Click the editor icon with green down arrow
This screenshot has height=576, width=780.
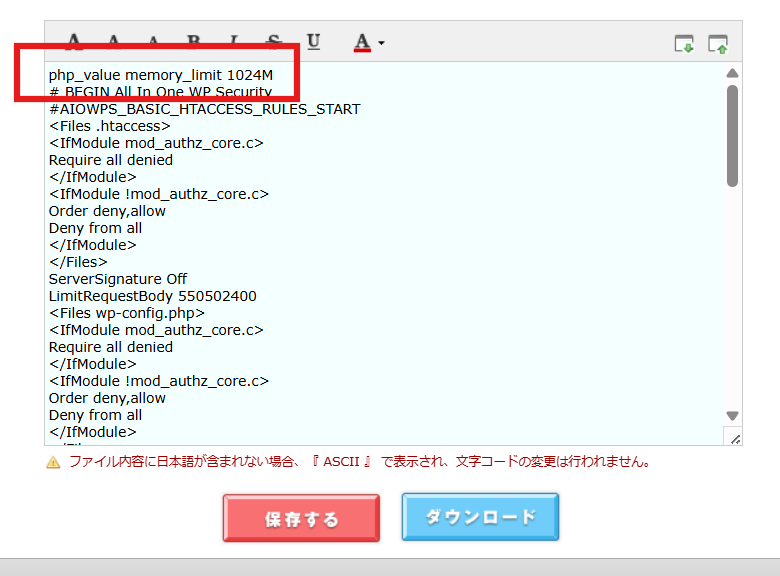coord(684,43)
